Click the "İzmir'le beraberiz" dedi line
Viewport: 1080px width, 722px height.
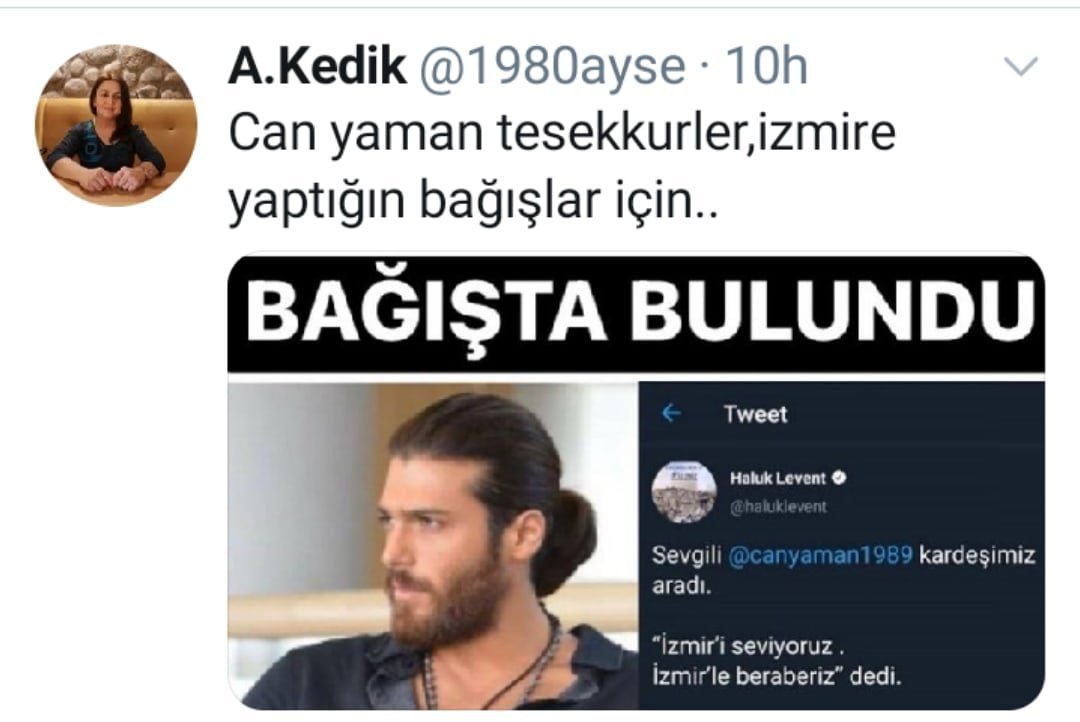tap(776, 676)
